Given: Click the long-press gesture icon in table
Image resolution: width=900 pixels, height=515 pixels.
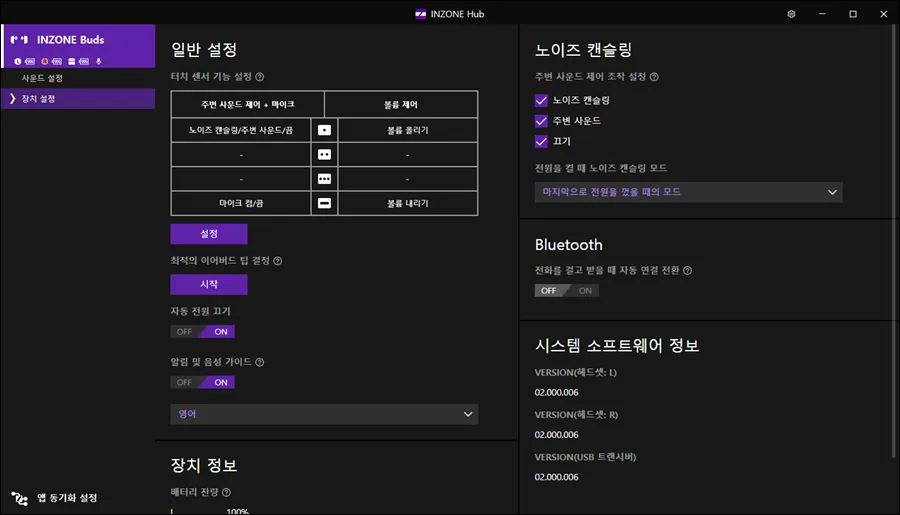Looking at the screenshot, I should pos(324,203).
